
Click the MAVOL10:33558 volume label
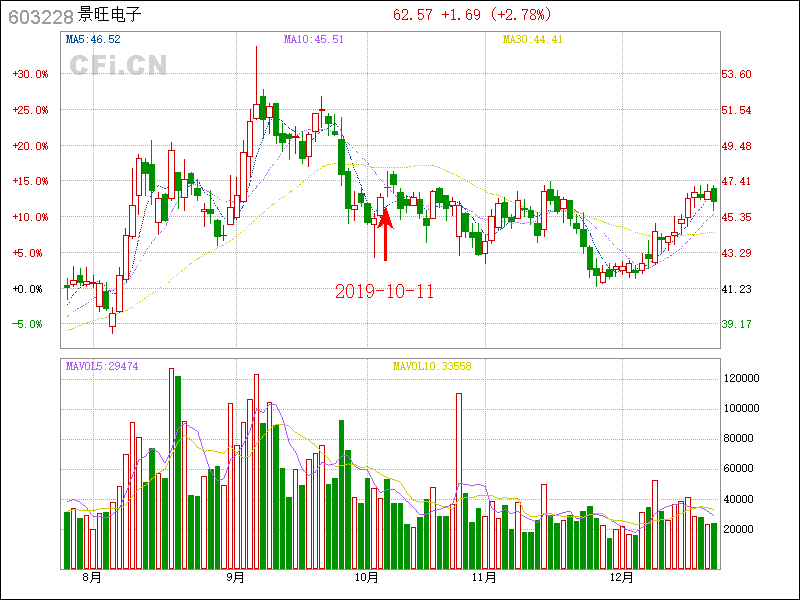click(x=432, y=366)
